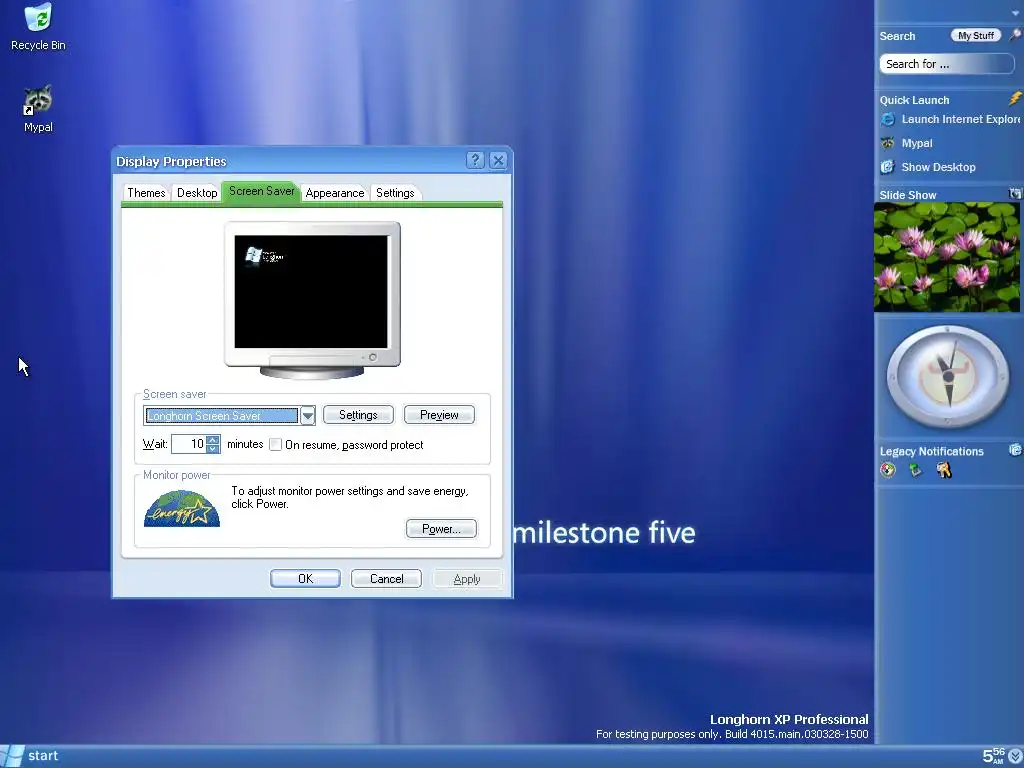This screenshot has height=768, width=1024.
Task: Open the Settings tab
Action: (x=395, y=193)
